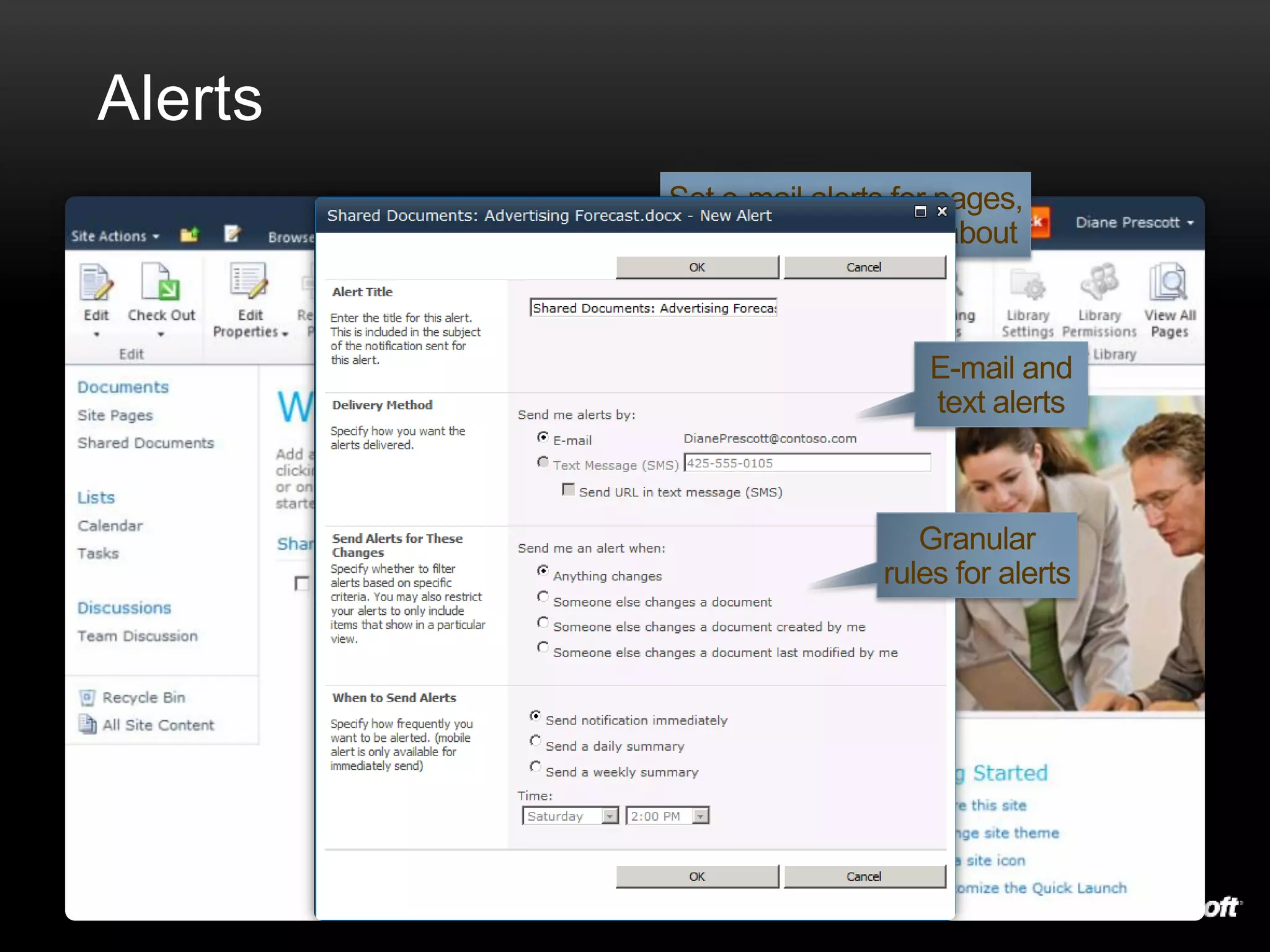Screen dimensions: 1270x952
Task: Click the change site theme link
Action: (x=1008, y=833)
